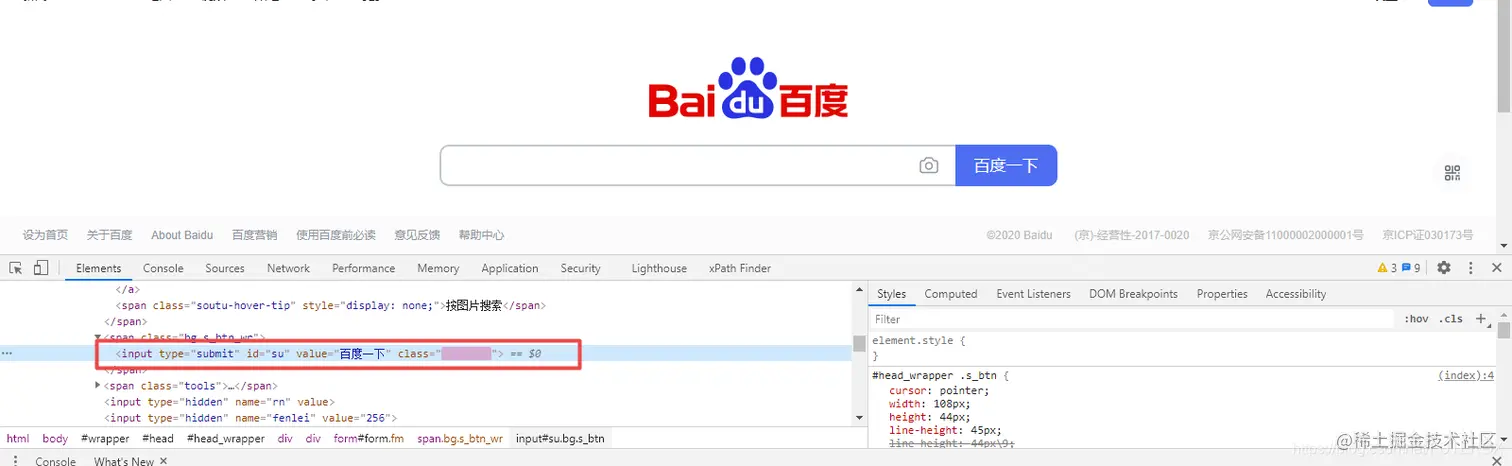Open the Network panel tab
The height and width of the screenshot is (466, 1512).
[x=288, y=268]
